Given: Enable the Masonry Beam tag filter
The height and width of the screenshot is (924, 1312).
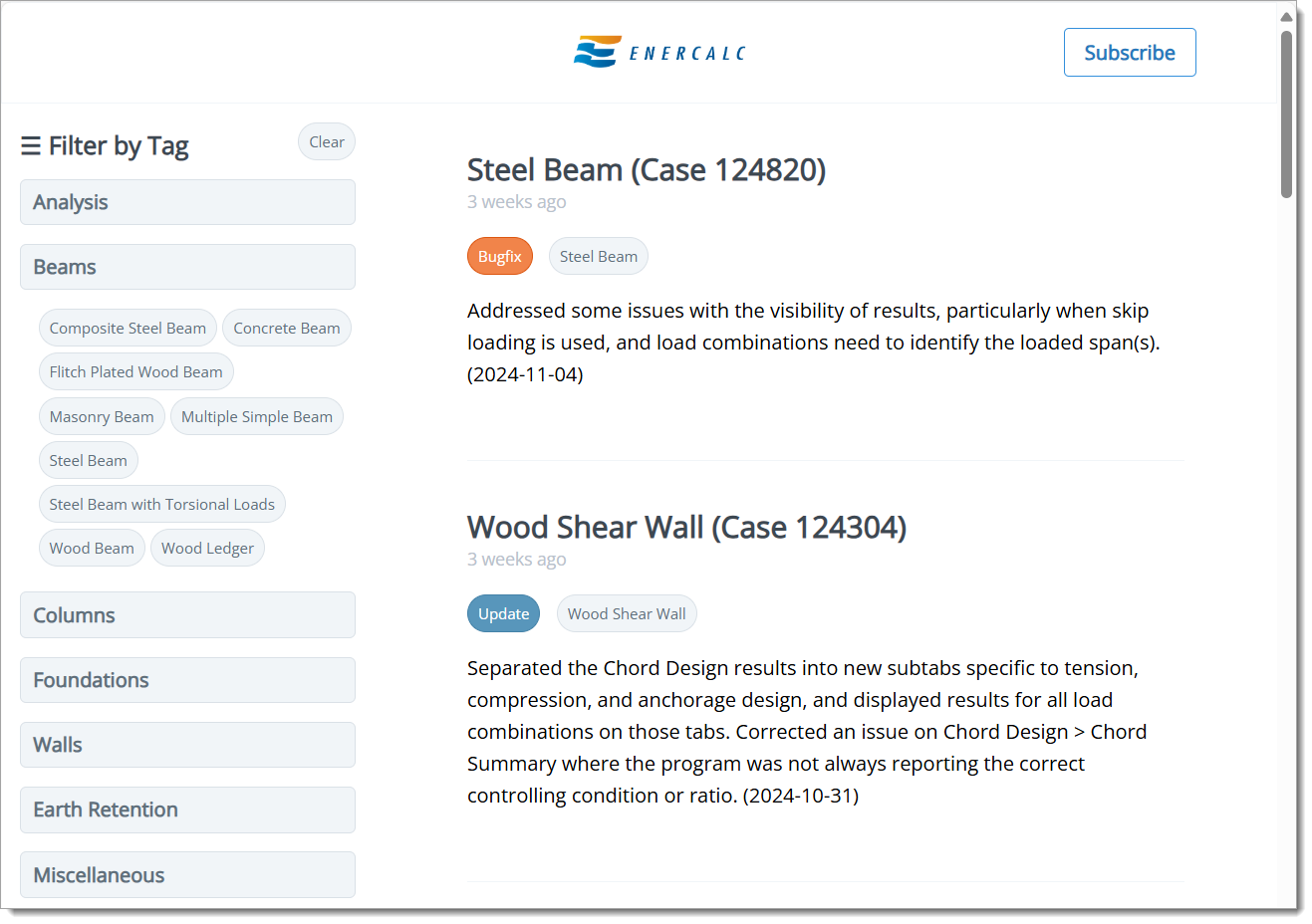Looking at the screenshot, I should click(102, 417).
